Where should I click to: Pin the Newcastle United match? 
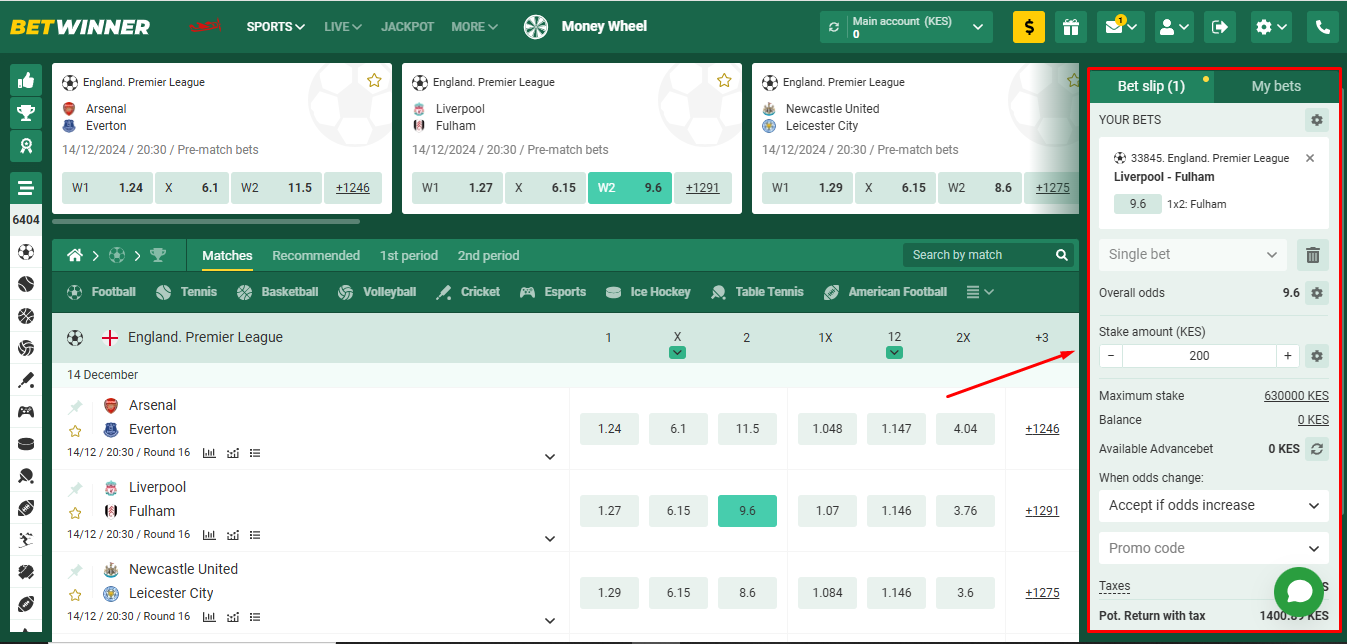point(75,571)
